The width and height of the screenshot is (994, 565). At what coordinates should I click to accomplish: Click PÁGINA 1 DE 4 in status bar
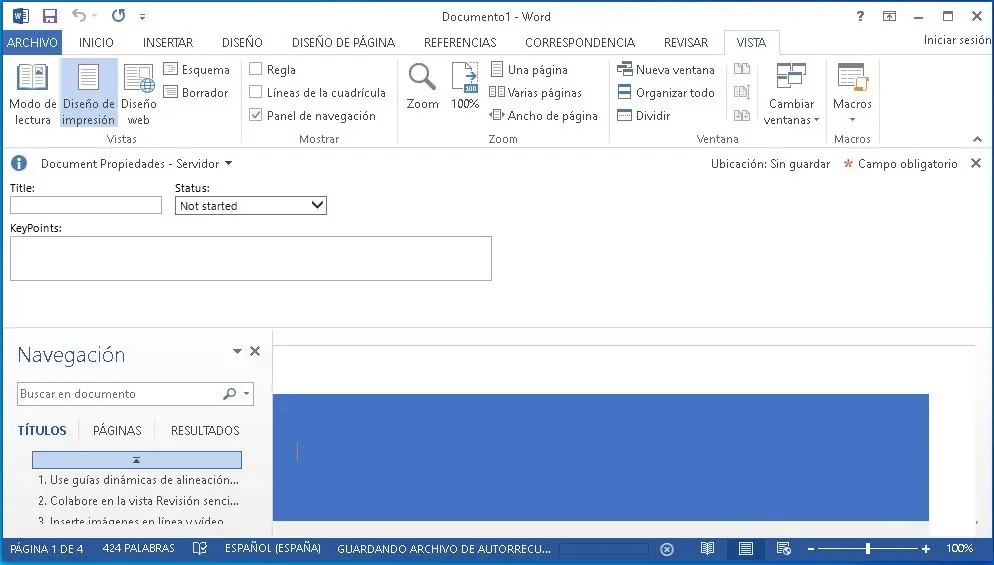point(46,549)
